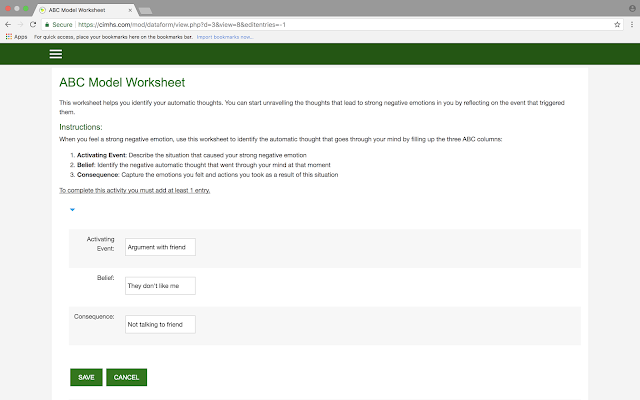Collapse the blue triangle expander
This screenshot has width=640, height=400.
pyautogui.click(x=72, y=210)
